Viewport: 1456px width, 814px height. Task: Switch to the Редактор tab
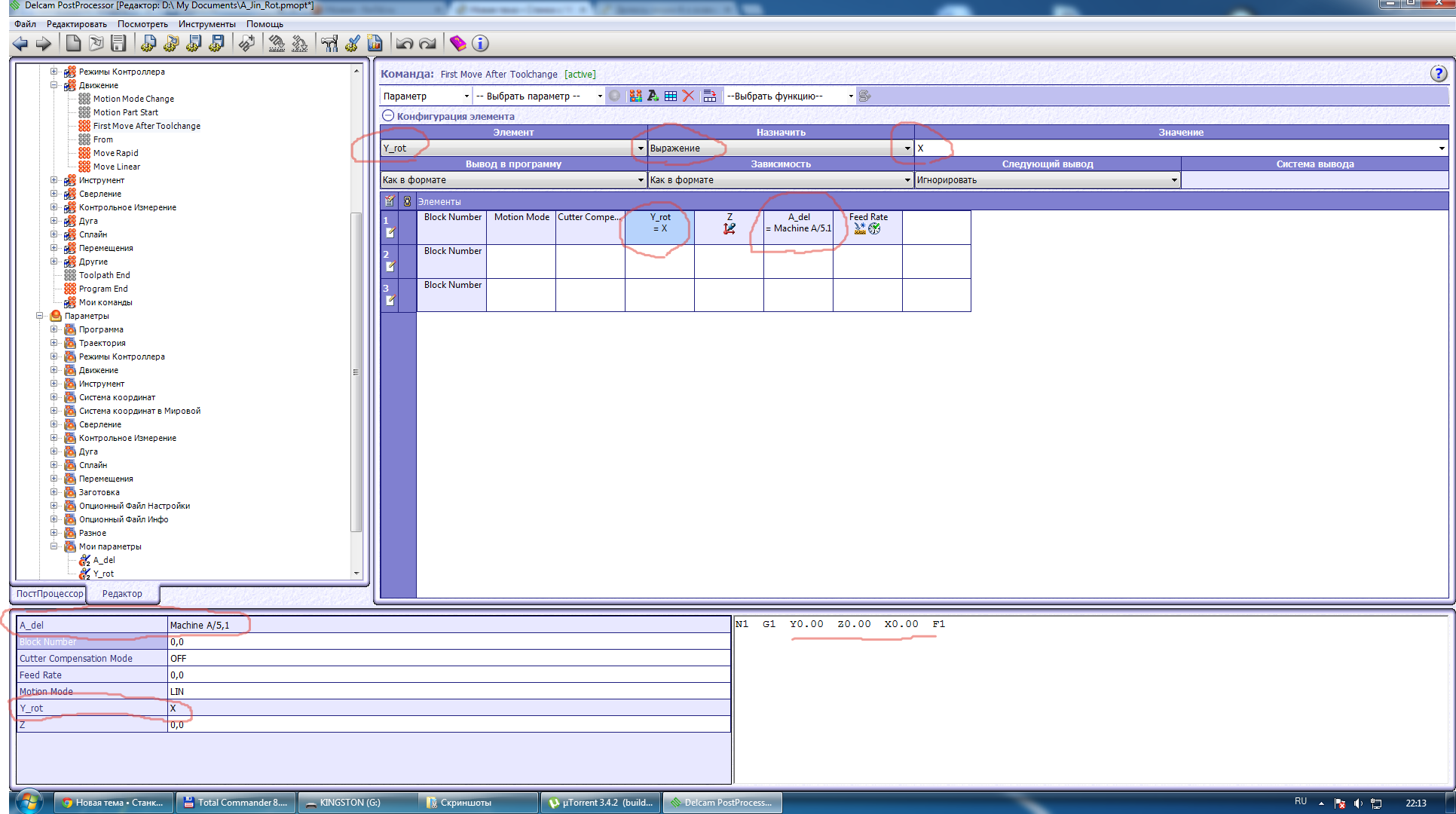pyautogui.click(x=122, y=594)
